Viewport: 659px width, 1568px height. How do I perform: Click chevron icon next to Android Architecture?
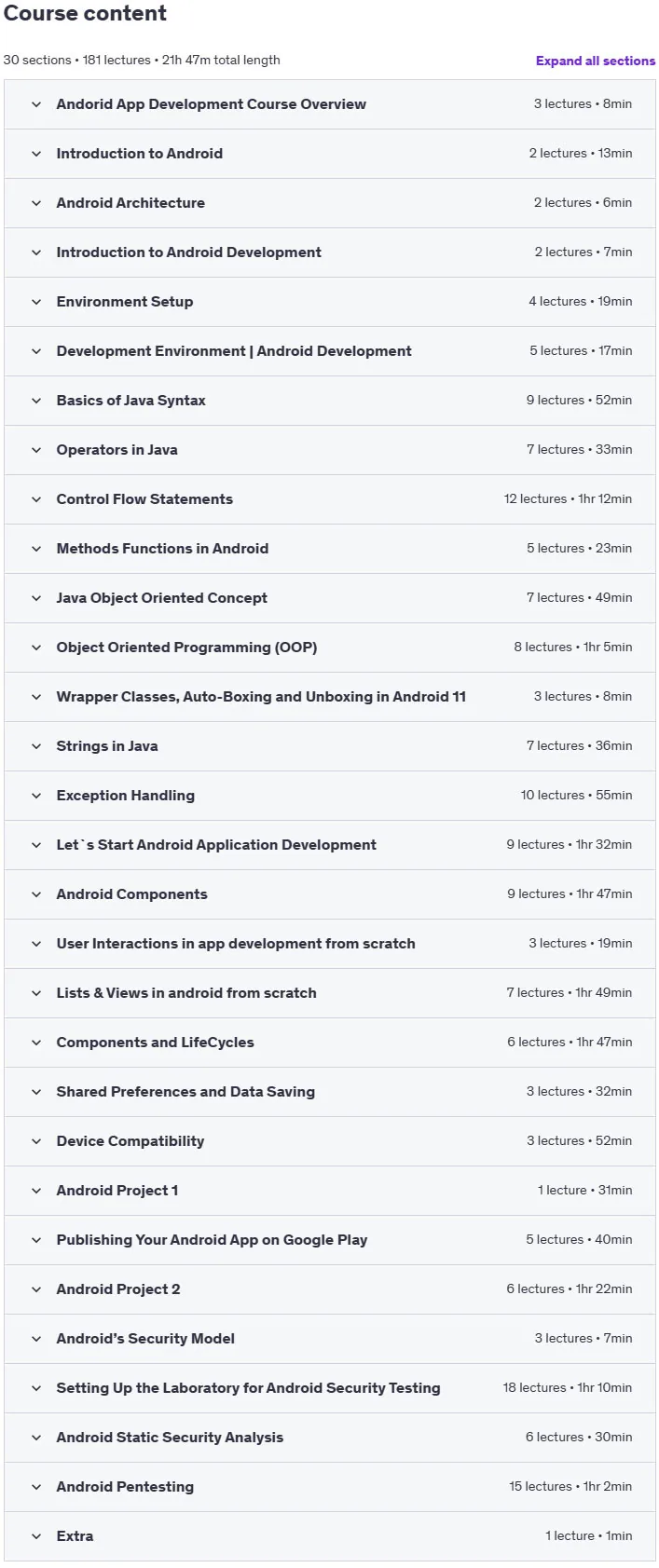click(x=36, y=203)
